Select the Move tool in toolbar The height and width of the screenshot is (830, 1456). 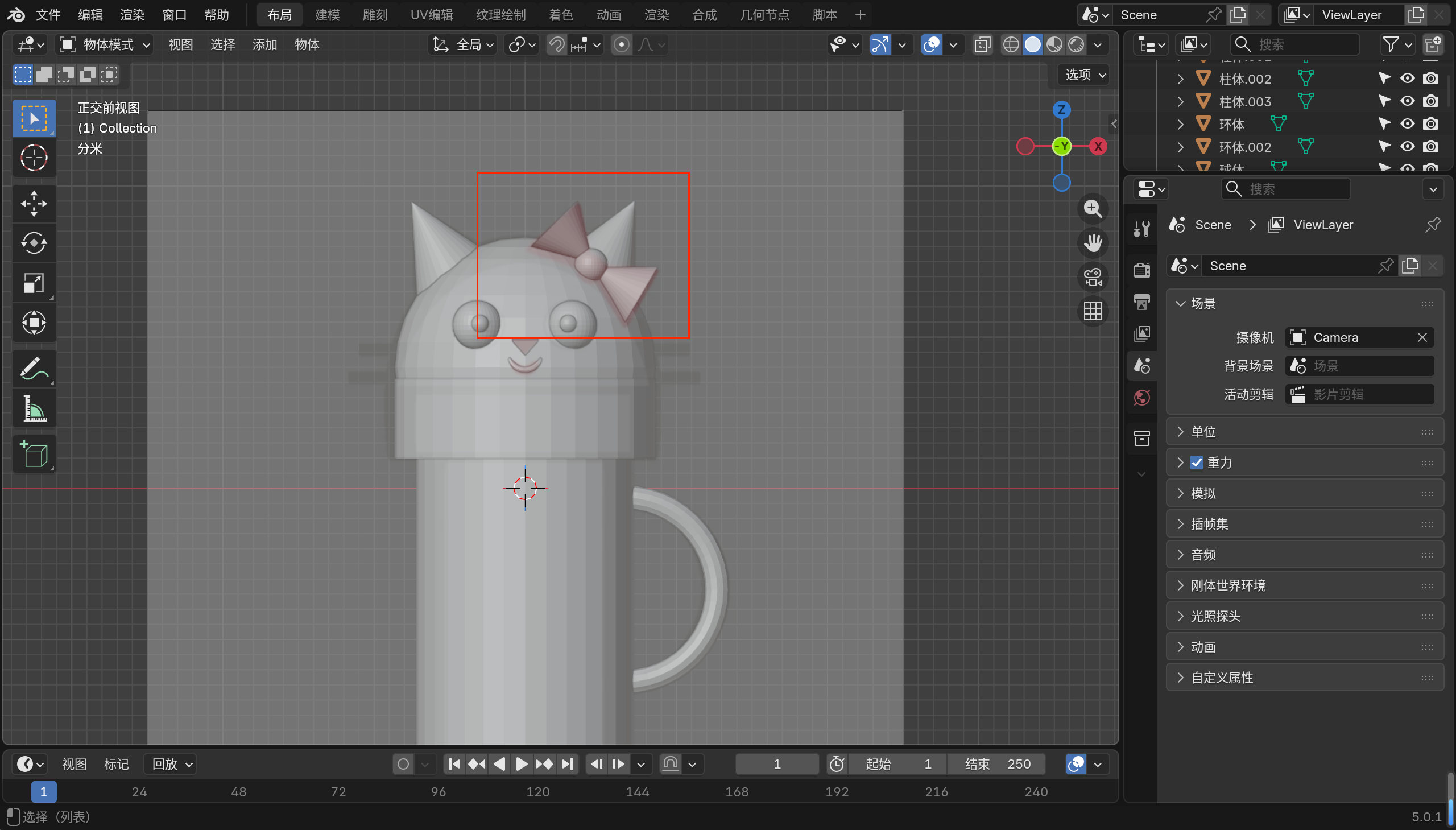34,204
